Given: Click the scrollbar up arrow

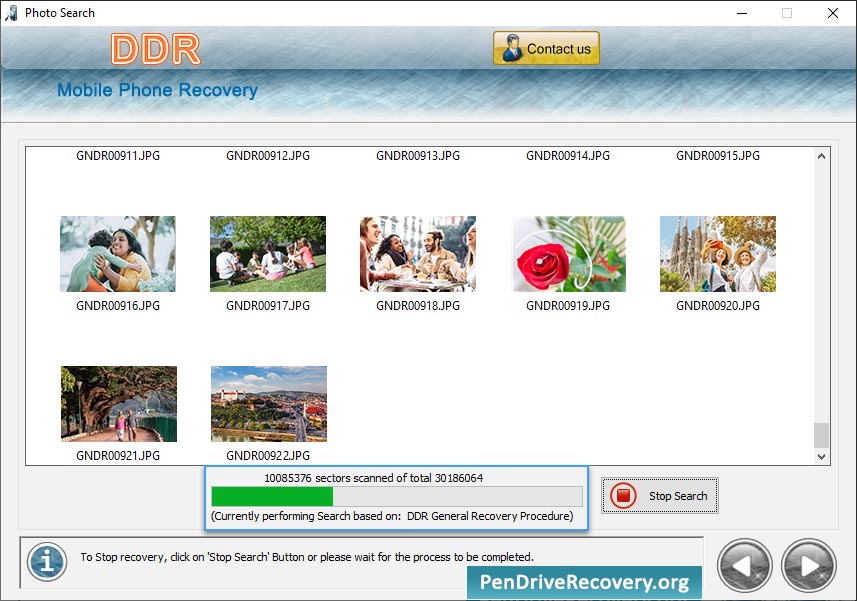Looking at the screenshot, I should click(x=821, y=156).
